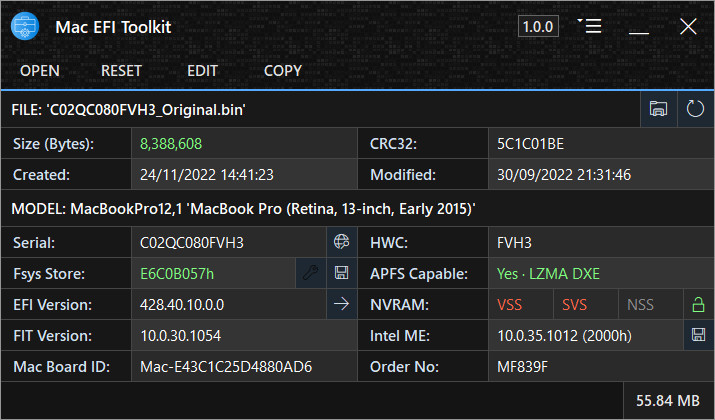Open the file location folder icon
715x420 pixels.
tap(658, 109)
